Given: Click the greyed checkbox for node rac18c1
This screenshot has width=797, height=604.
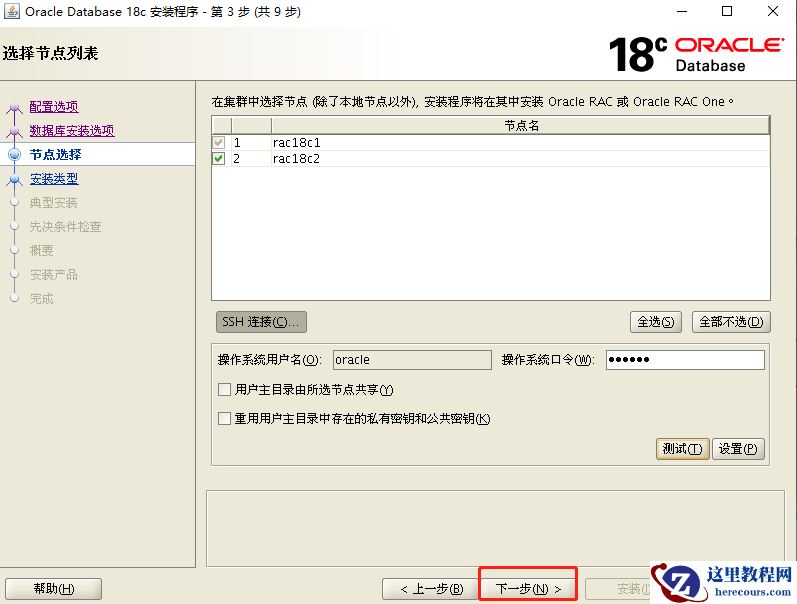Looking at the screenshot, I should pos(219,142).
